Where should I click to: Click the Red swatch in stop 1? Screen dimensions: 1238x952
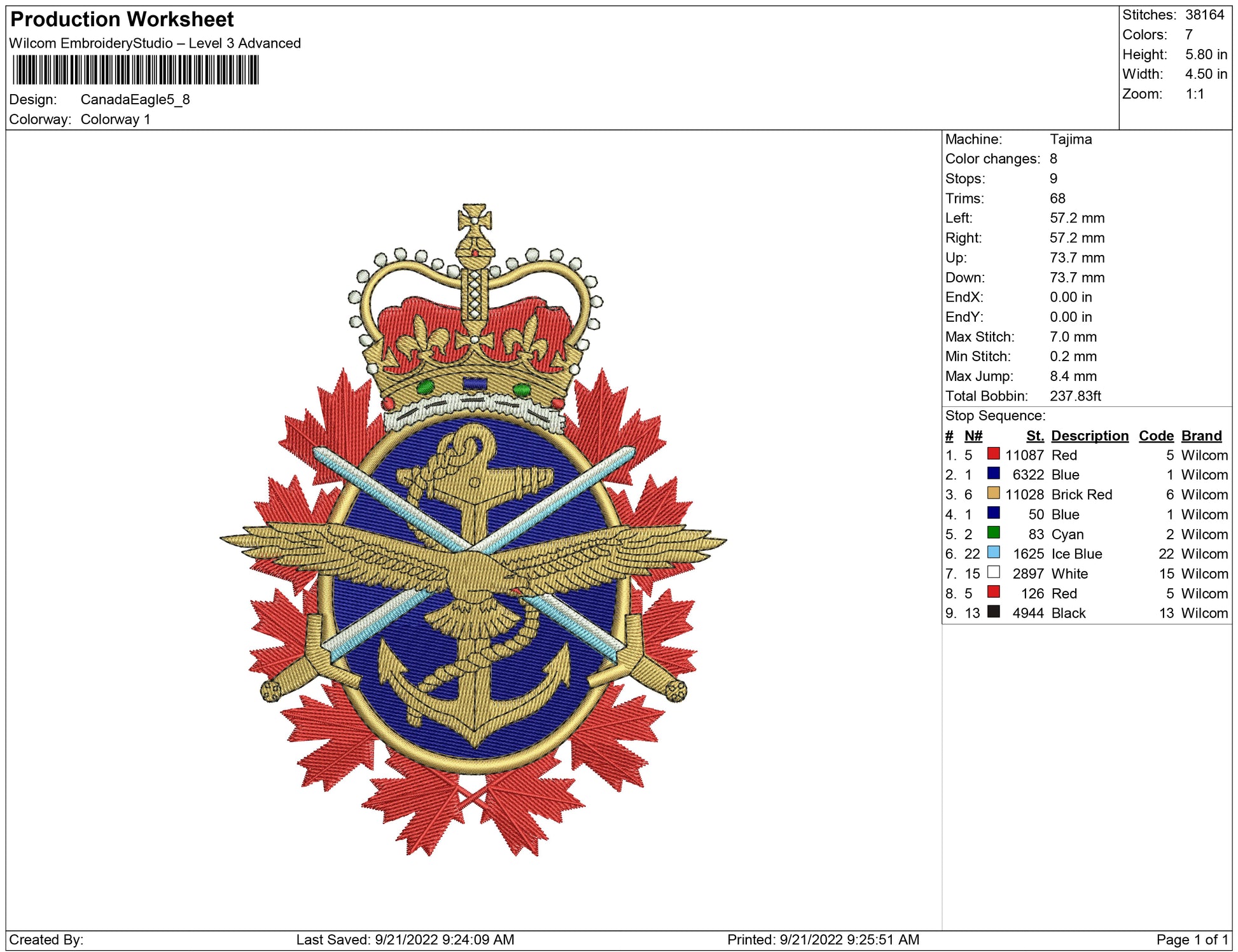993,454
